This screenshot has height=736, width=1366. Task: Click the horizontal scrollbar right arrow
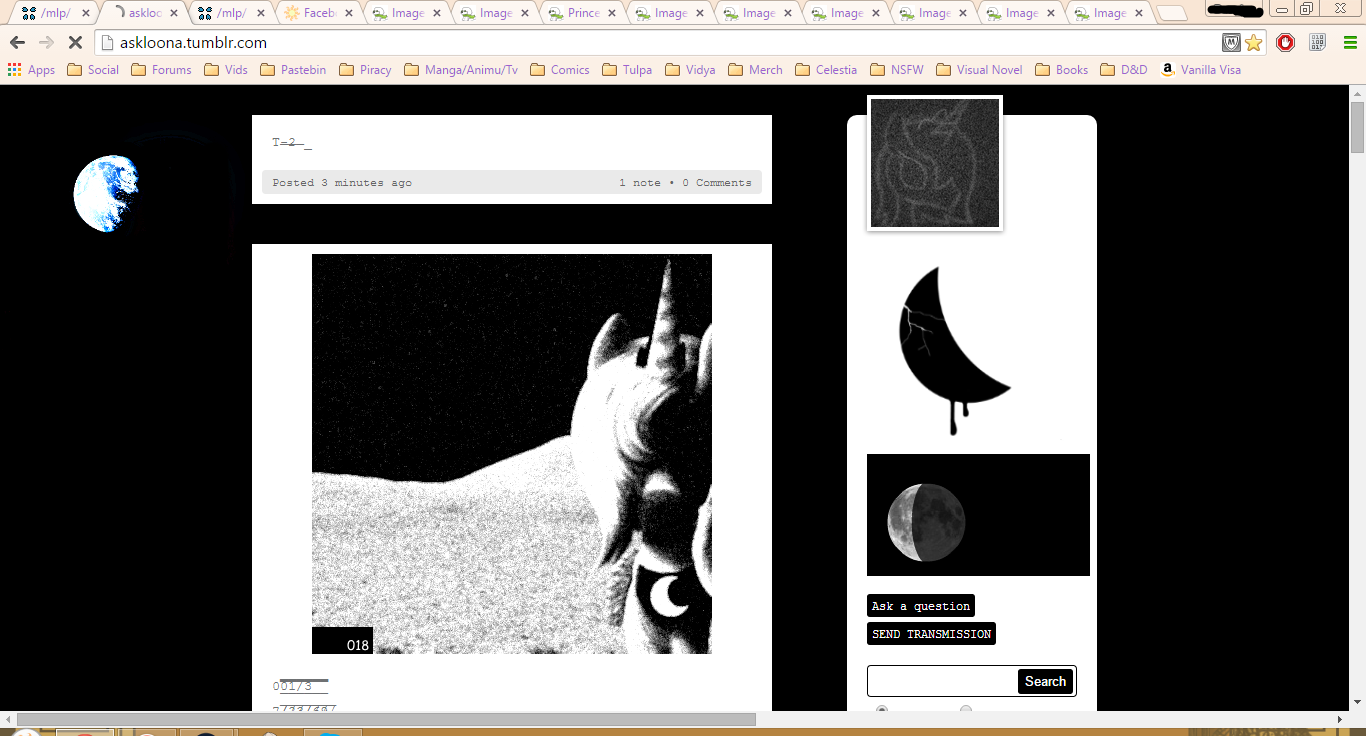[x=1341, y=719]
